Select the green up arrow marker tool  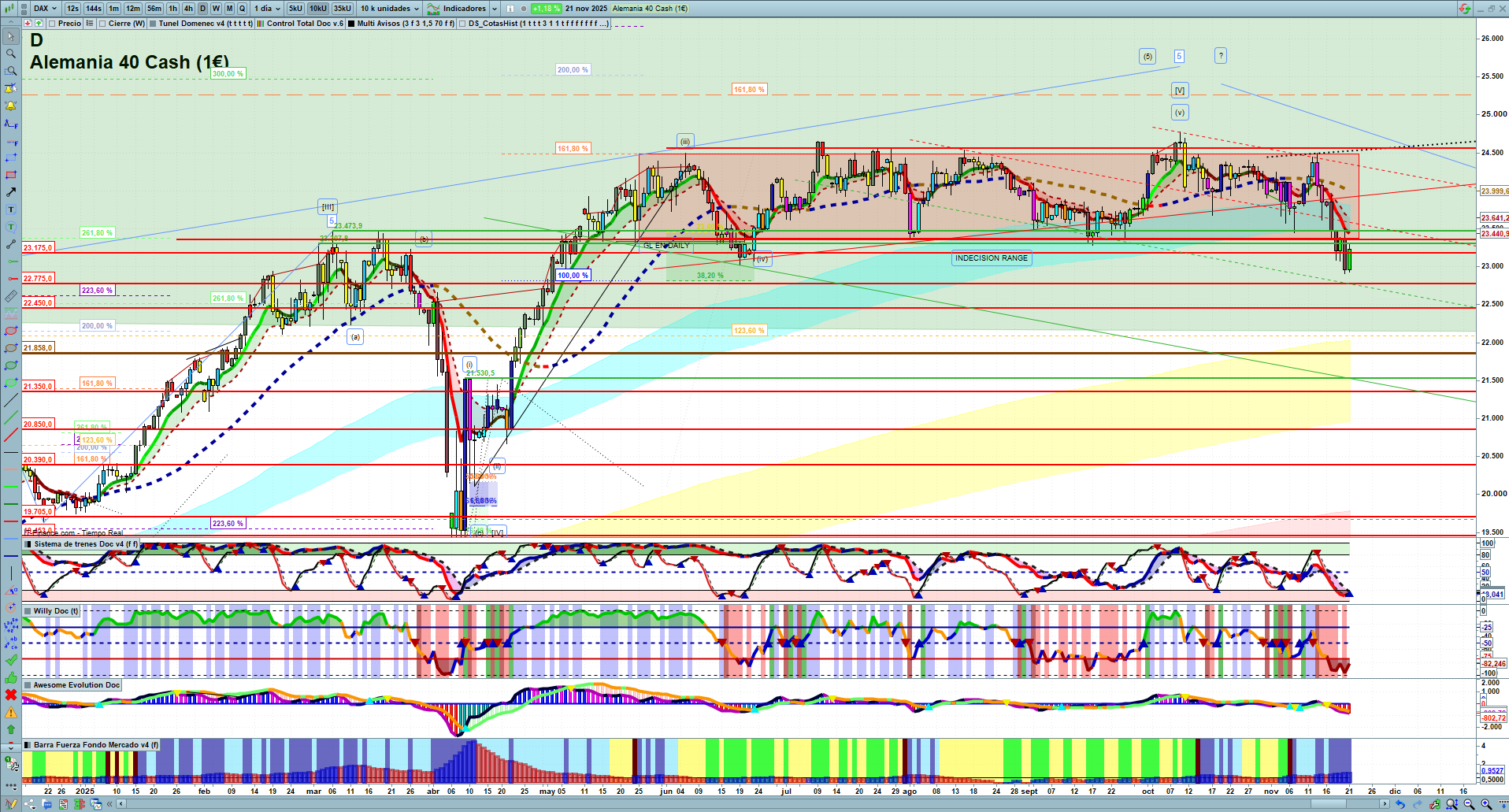[11, 729]
